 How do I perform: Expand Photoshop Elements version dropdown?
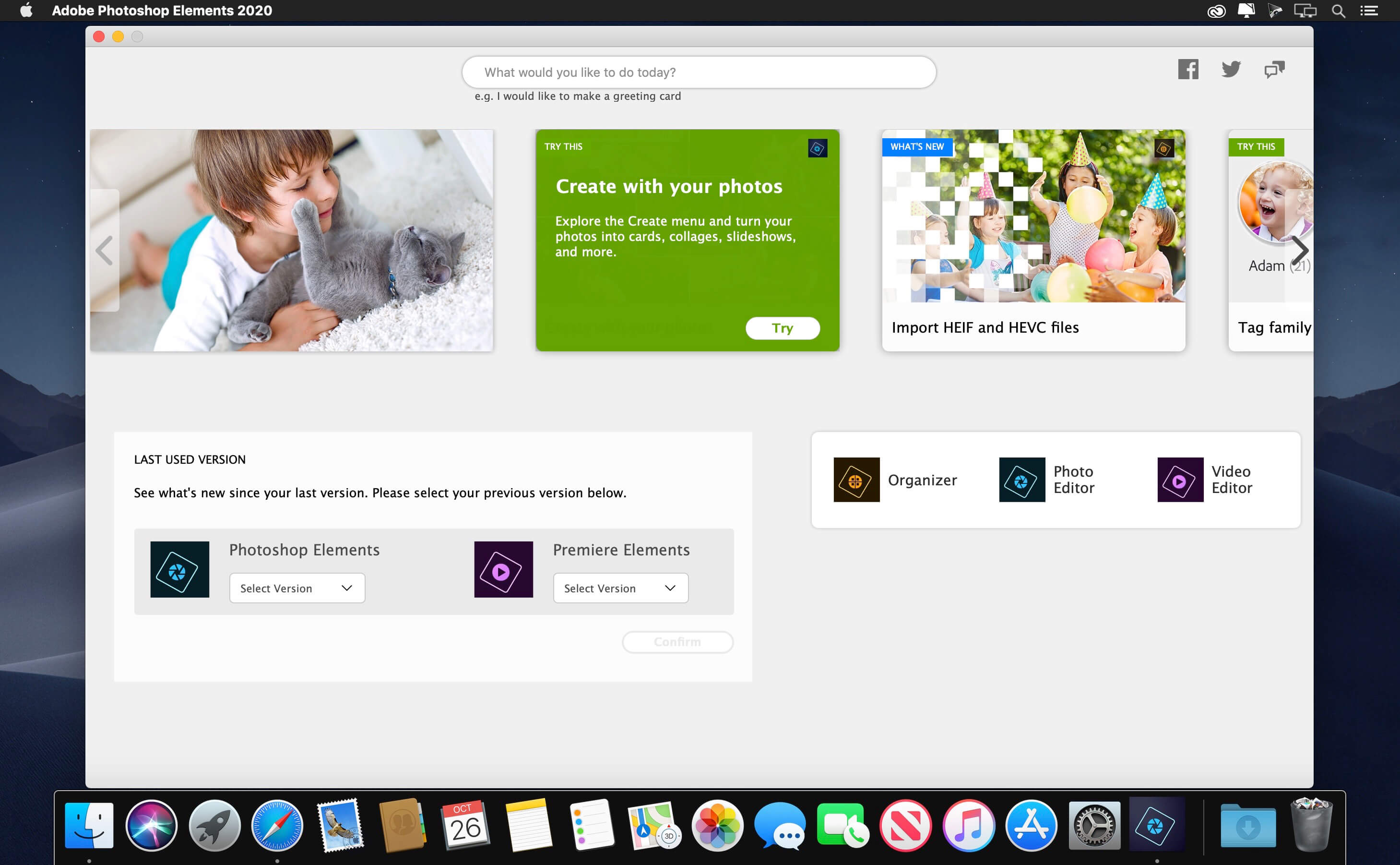296,588
